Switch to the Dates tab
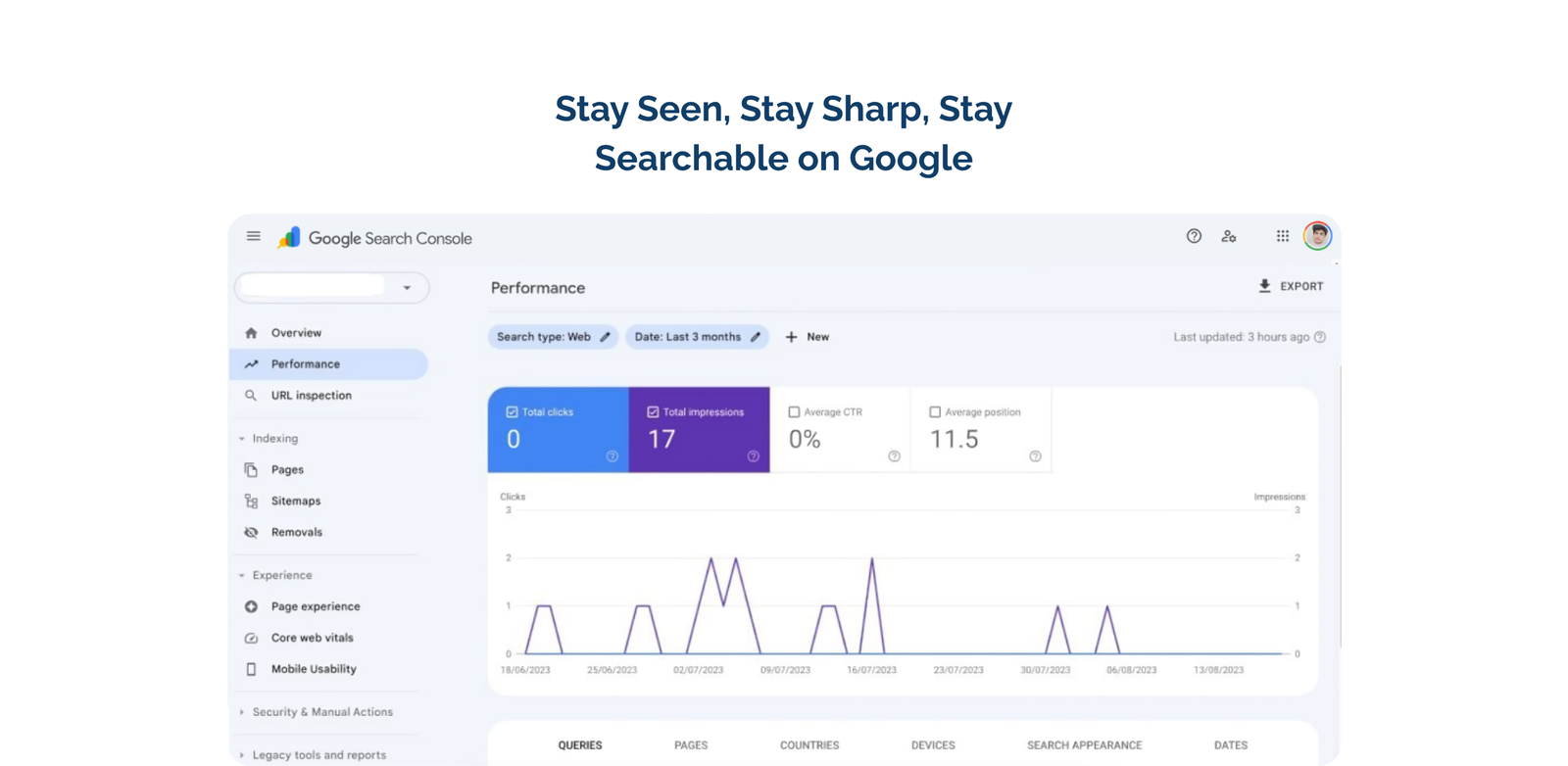This screenshot has height=766, width=1568. click(1231, 745)
